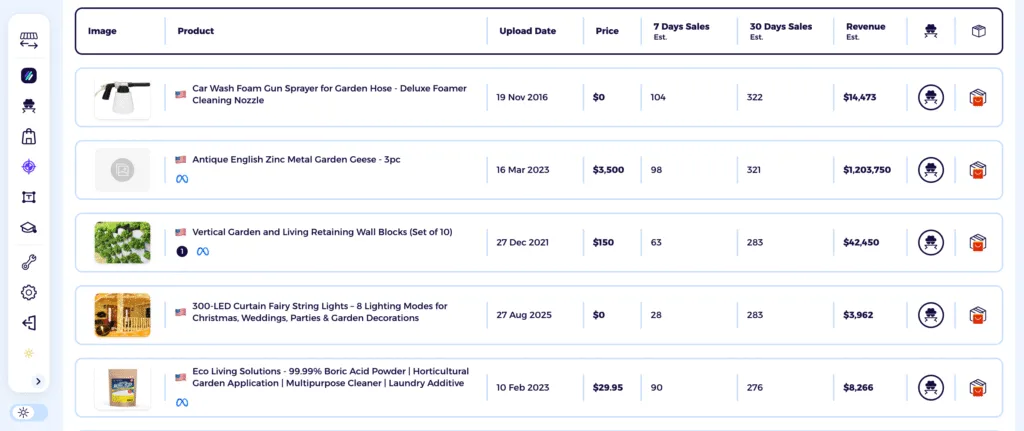Click spy icon for Car Wash Foam Gun
This screenshot has width=1024, height=431.
tap(931, 97)
